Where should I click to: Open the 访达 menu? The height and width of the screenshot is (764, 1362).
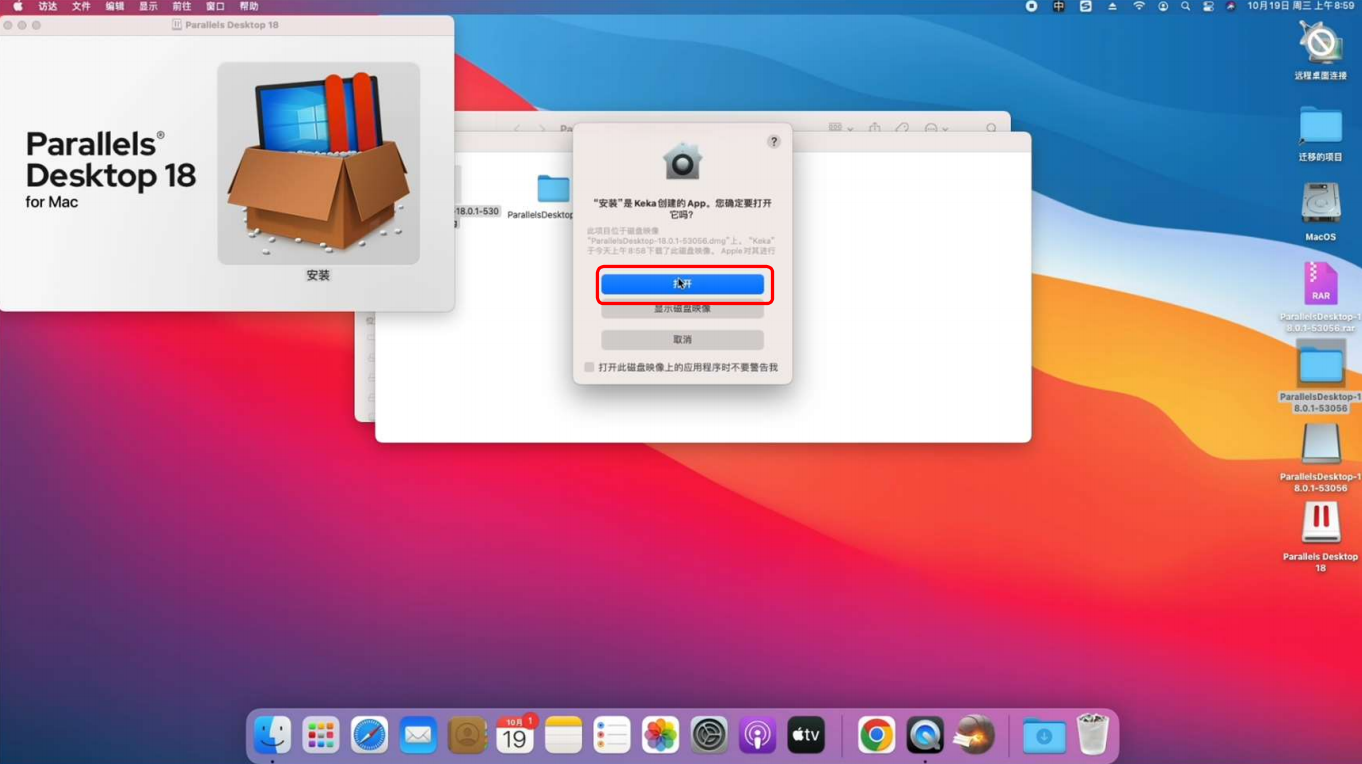(x=48, y=6)
